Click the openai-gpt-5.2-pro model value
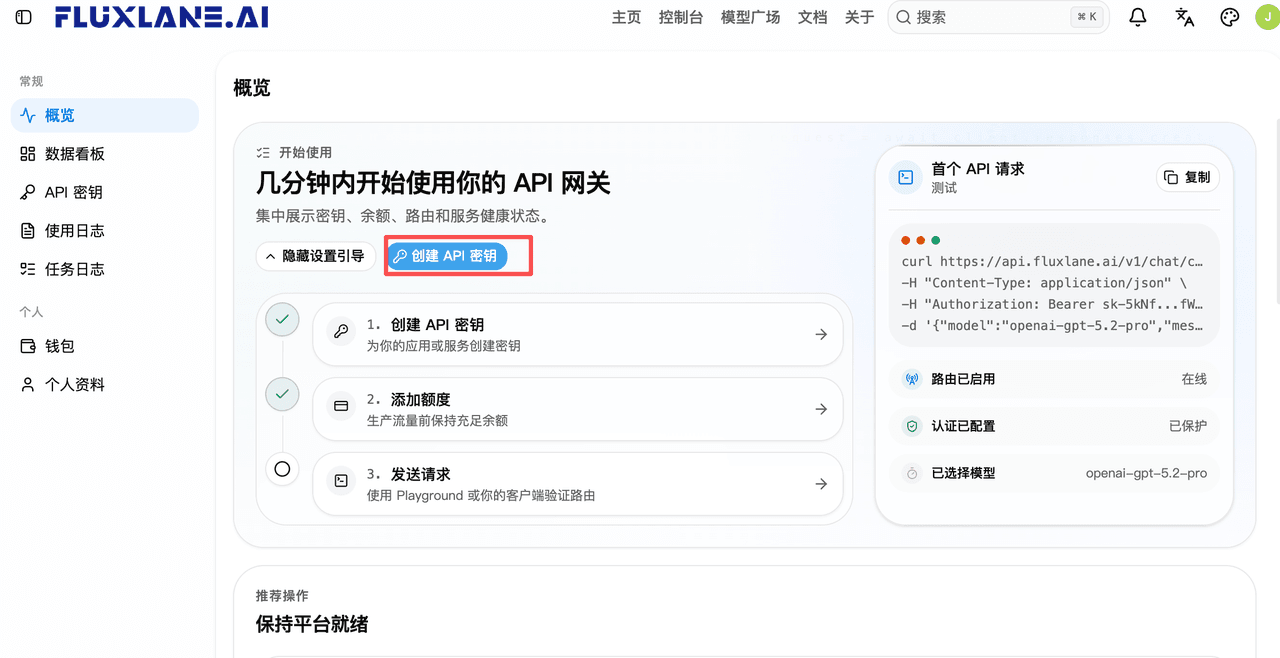1280x658 pixels. click(1146, 473)
